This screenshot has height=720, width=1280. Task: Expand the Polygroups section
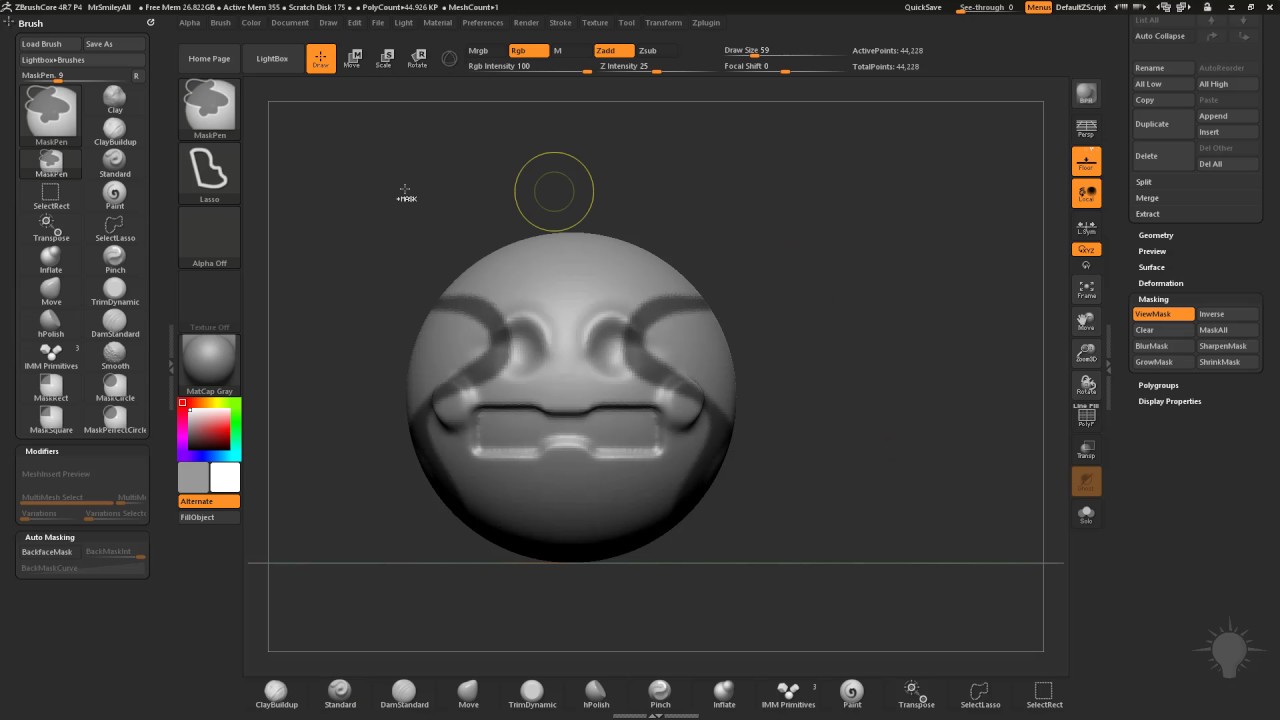point(1159,385)
